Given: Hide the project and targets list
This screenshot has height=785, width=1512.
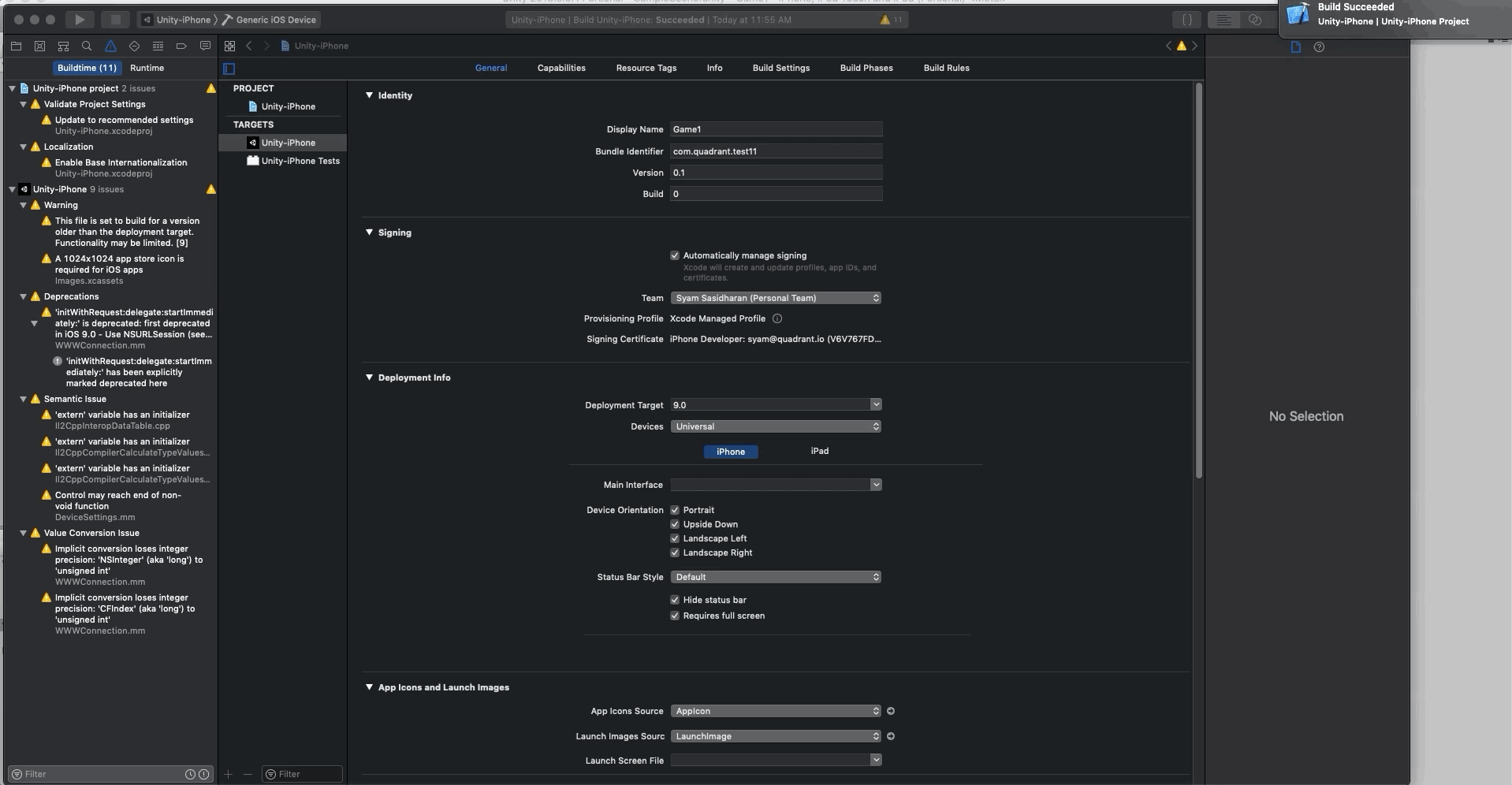Looking at the screenshot, I should (x=229, y=69).
